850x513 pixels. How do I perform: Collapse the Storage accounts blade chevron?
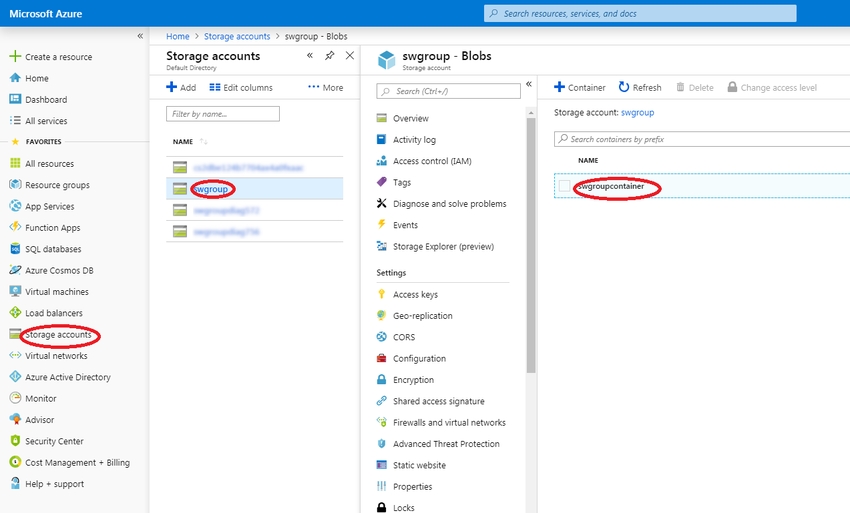coord(310,56)
